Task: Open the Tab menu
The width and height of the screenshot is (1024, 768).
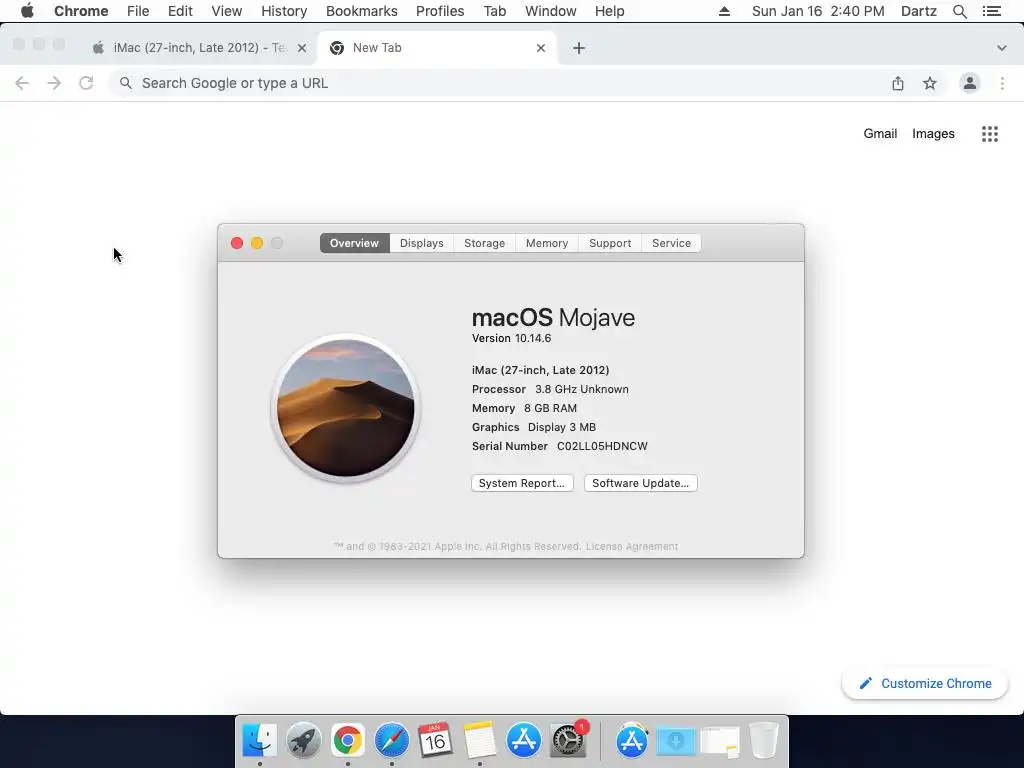Action: click(494, 11)
